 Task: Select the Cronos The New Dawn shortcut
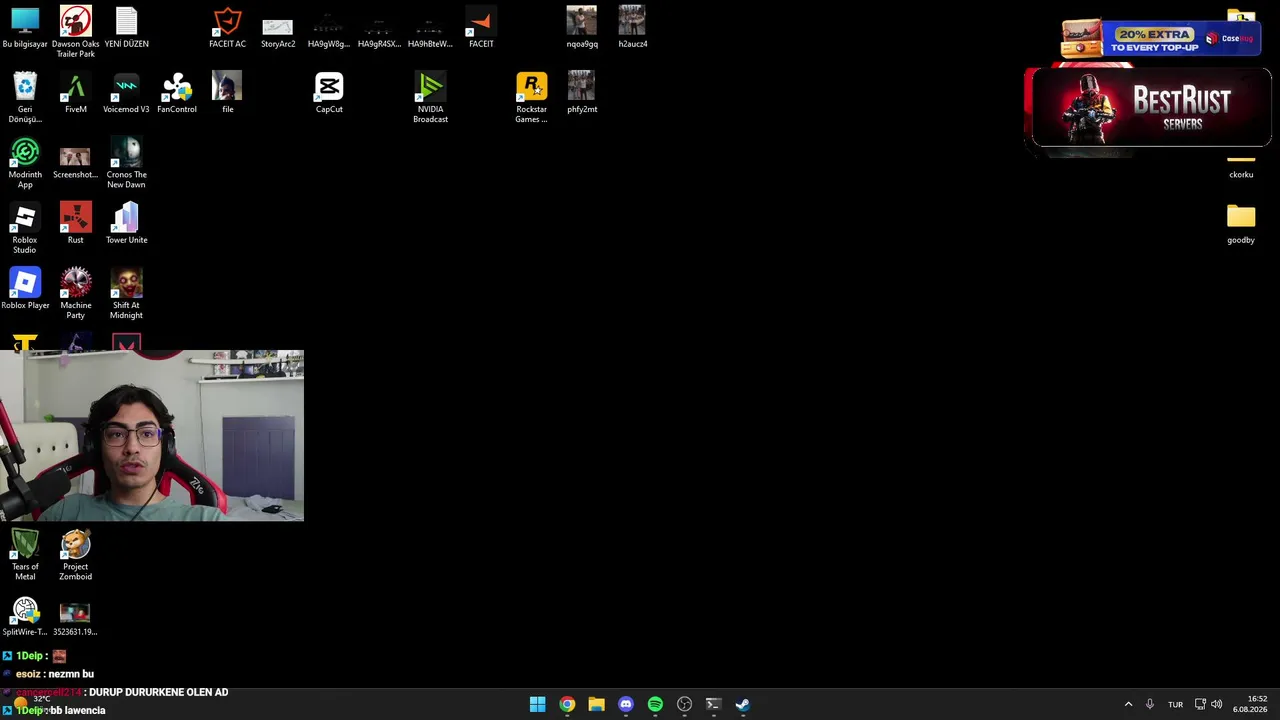tap(126, 163)
